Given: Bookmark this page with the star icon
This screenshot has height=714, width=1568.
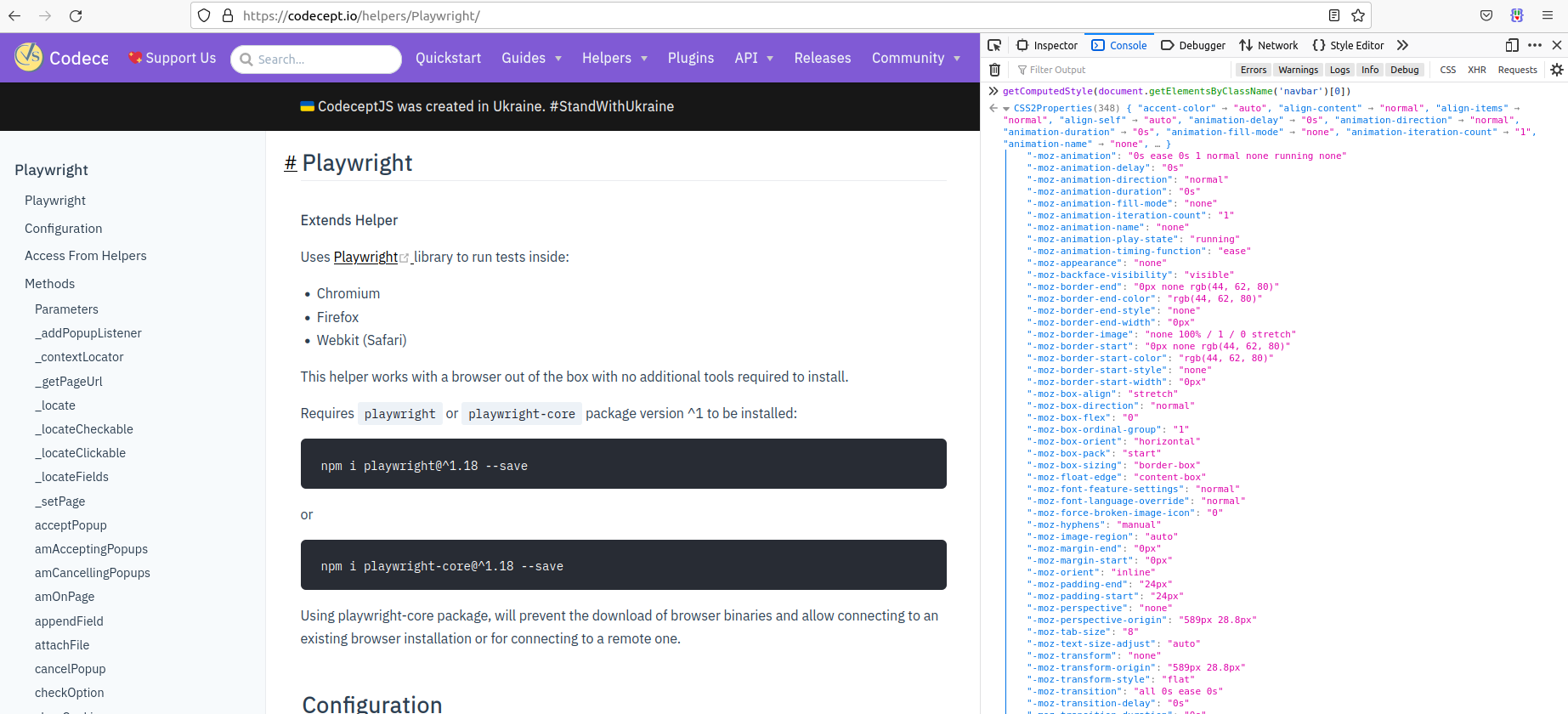Looking at the screenshot, I should pyautogui.click(x=1358, y=16).
